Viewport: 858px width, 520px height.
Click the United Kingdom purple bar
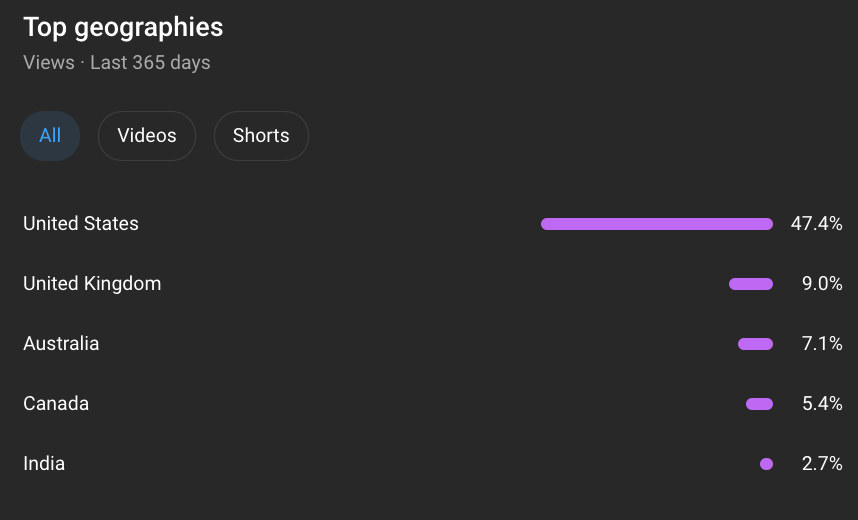751,284
